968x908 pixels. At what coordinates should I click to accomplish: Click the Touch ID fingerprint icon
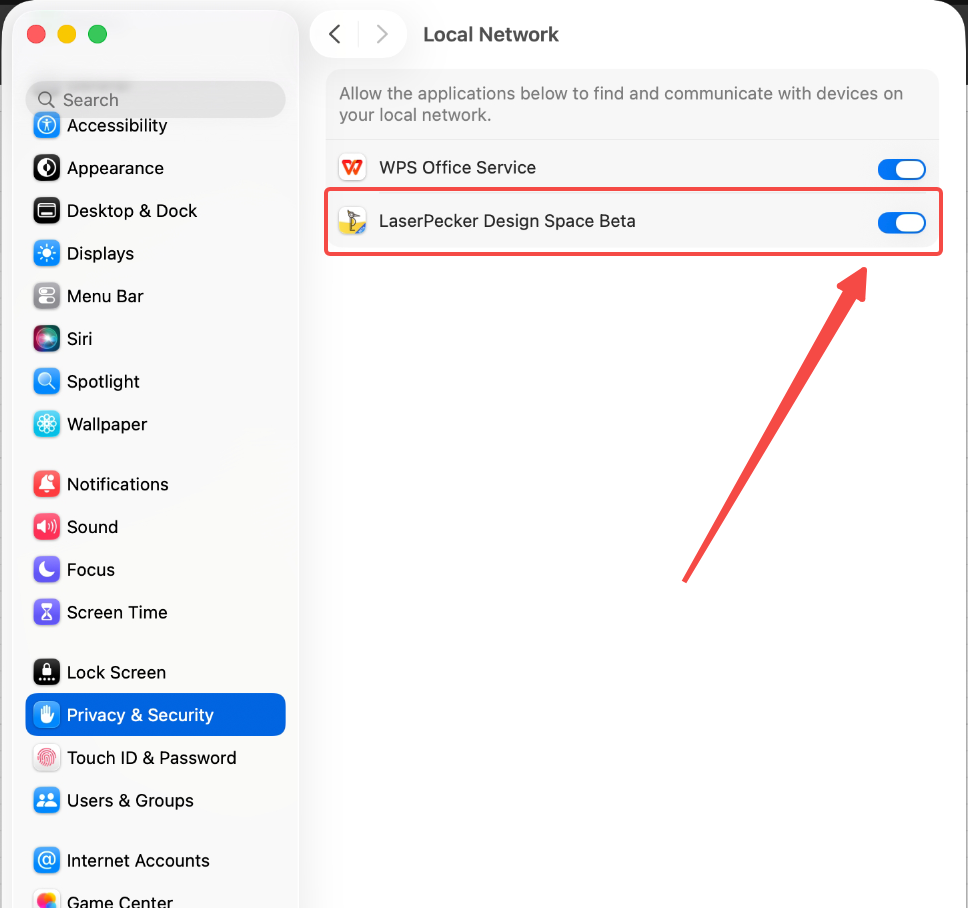[46, 757]
